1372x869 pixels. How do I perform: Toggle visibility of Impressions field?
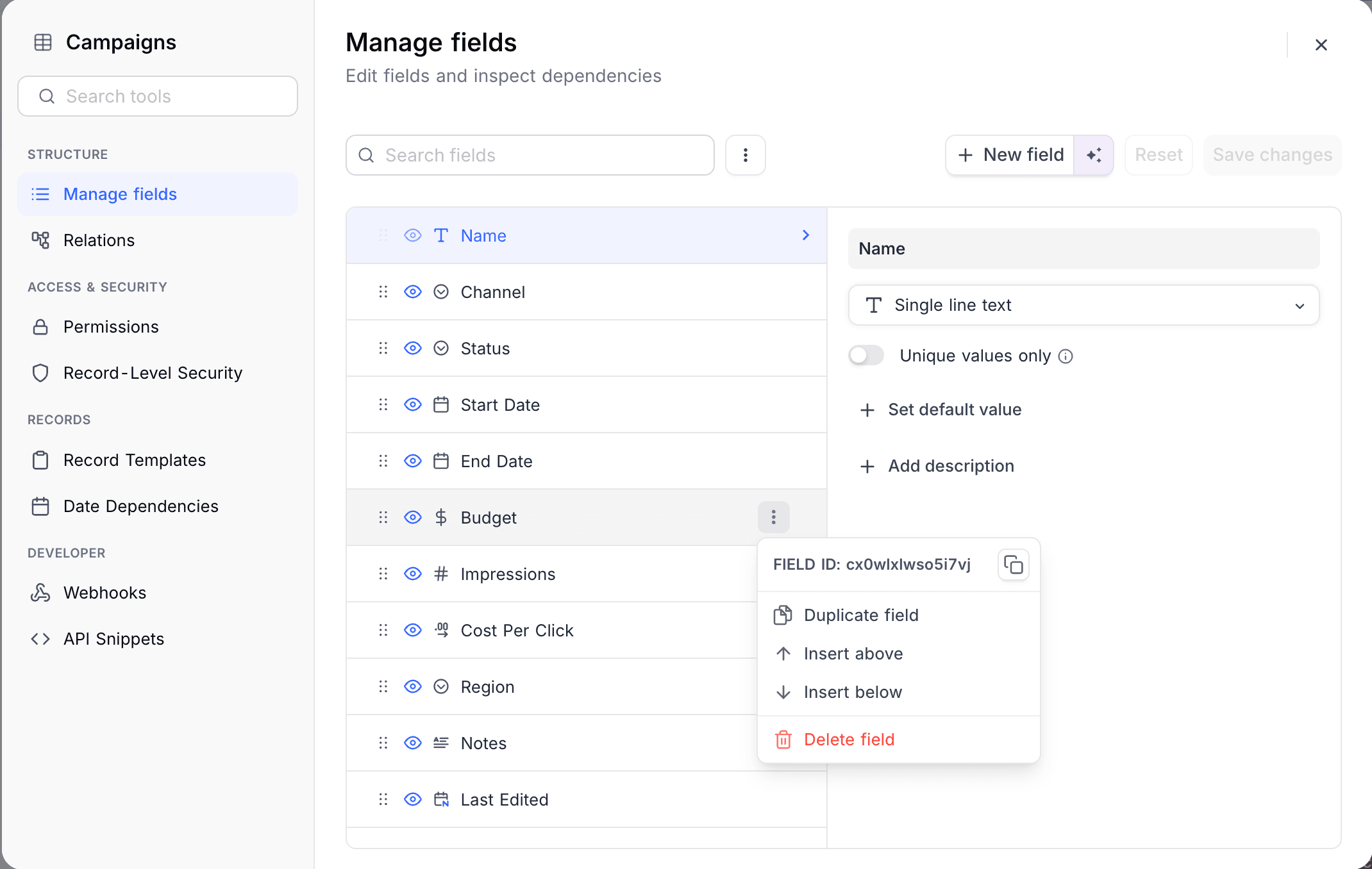pyautogui.click(x=413, y=574)
